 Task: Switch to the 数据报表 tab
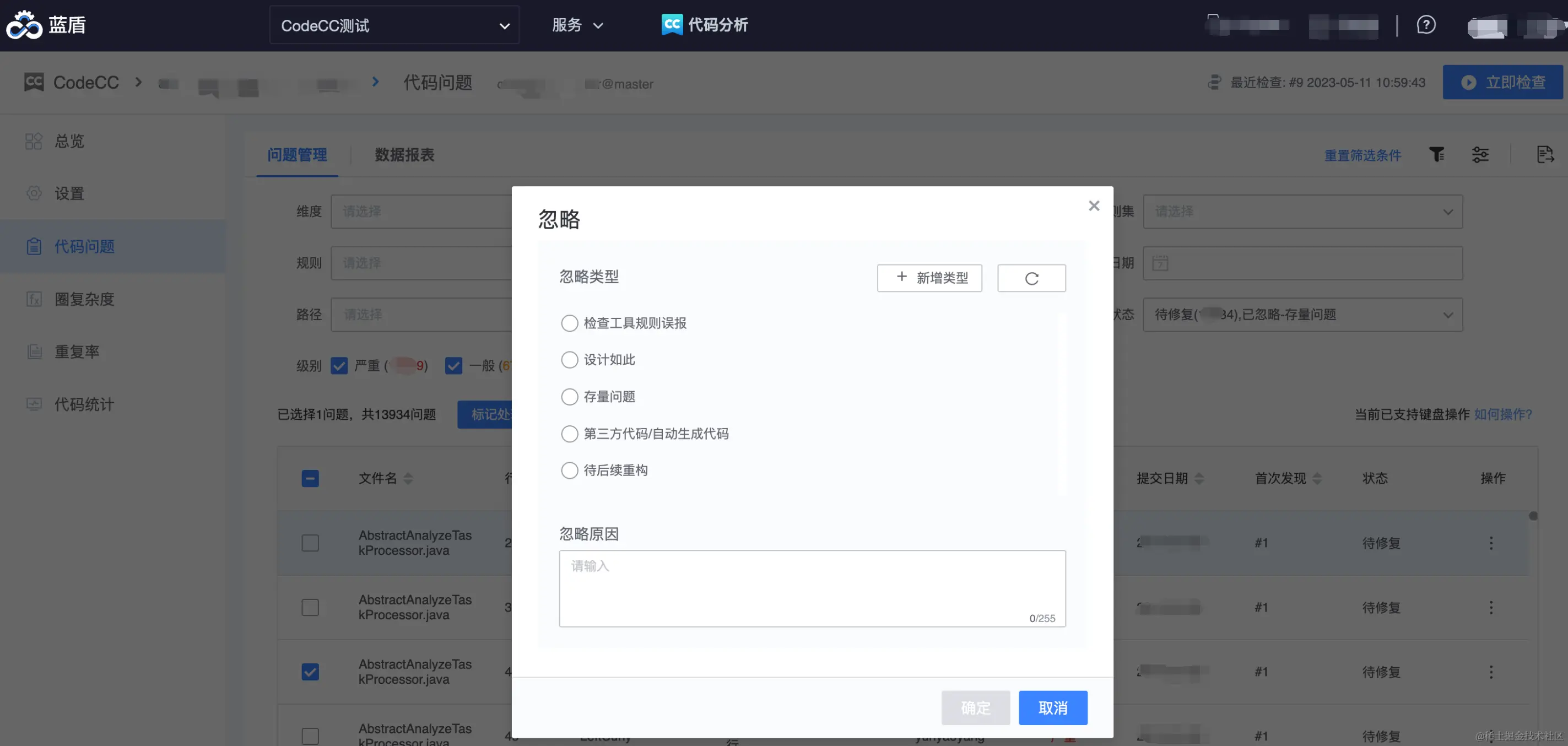(404, 155)
